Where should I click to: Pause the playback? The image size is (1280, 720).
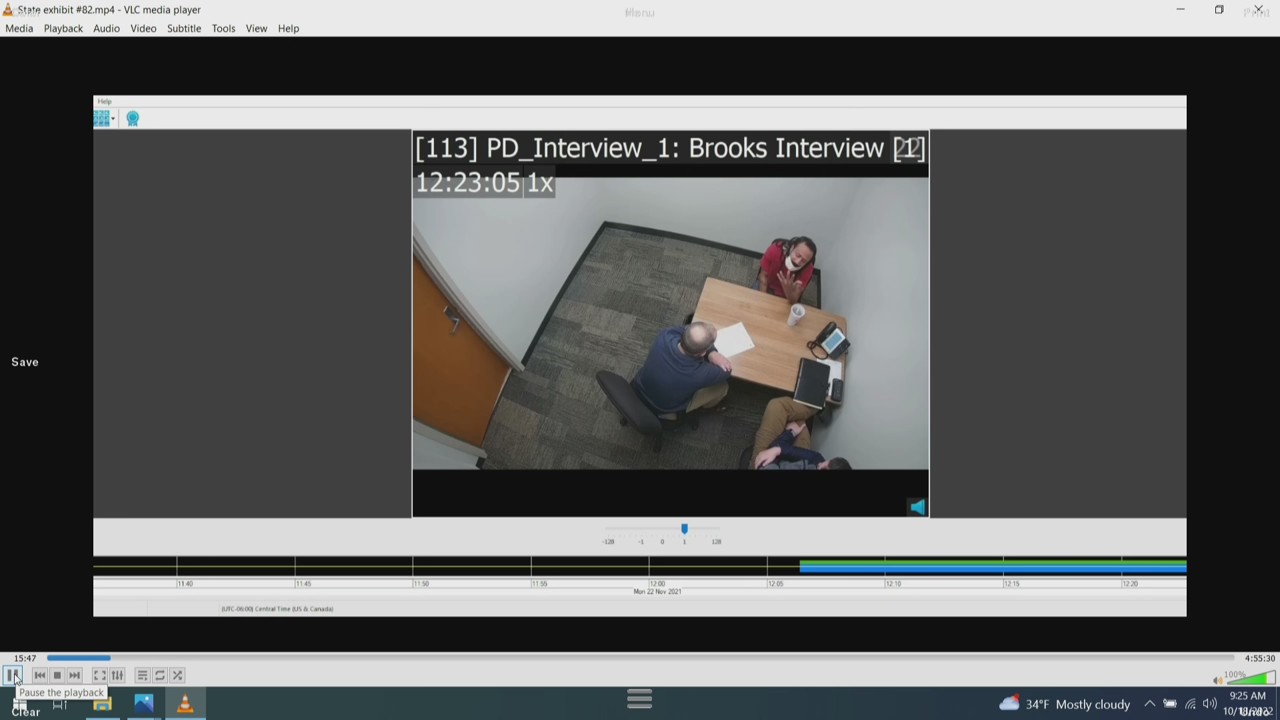coord(15,675)
